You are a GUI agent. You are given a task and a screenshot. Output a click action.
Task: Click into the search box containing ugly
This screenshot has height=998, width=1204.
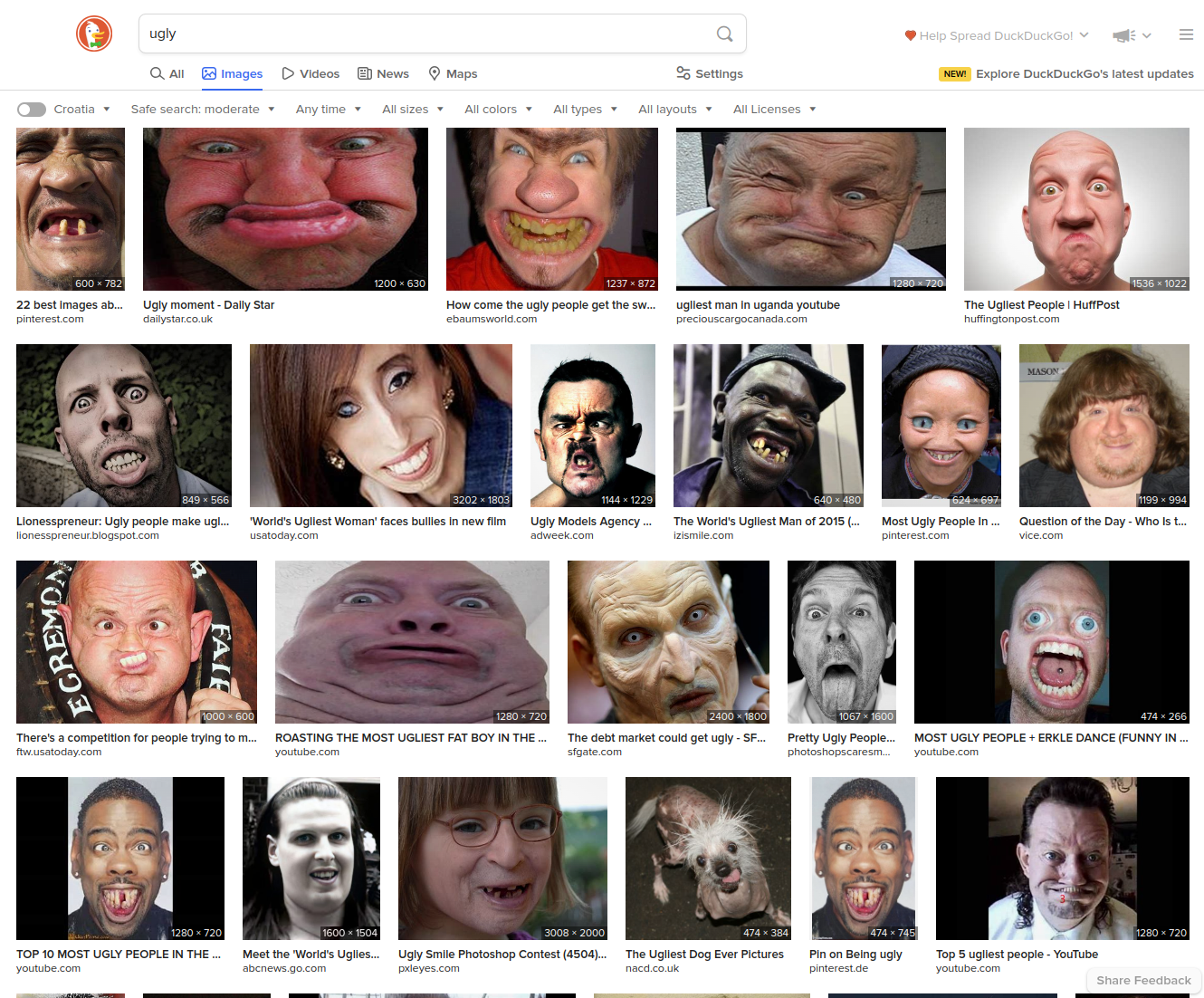[x=425, y=34]
